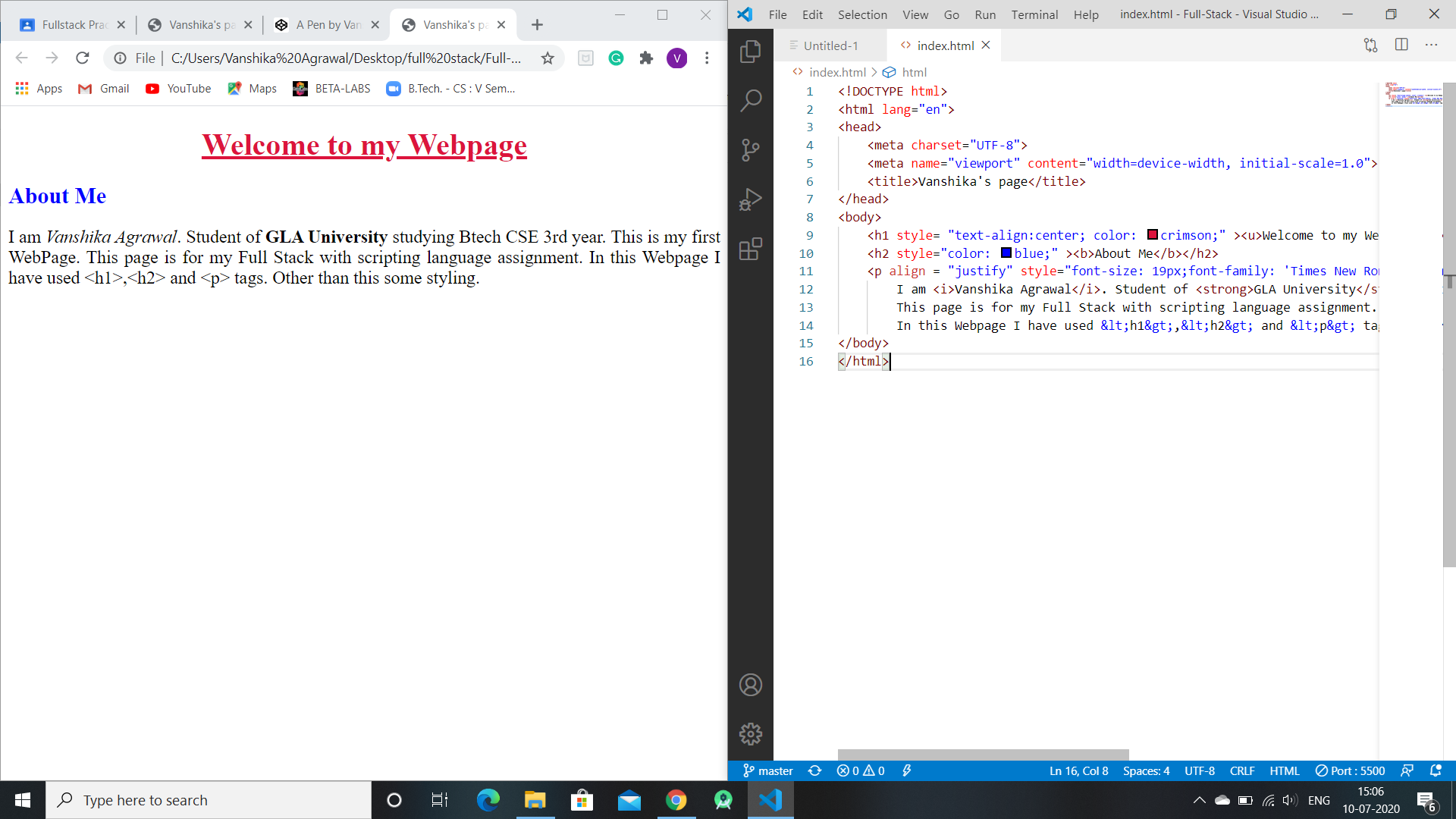The image size is (1456, 819).
Task: Open the Chrome three-dot menu
Action: tap(707, 58)
